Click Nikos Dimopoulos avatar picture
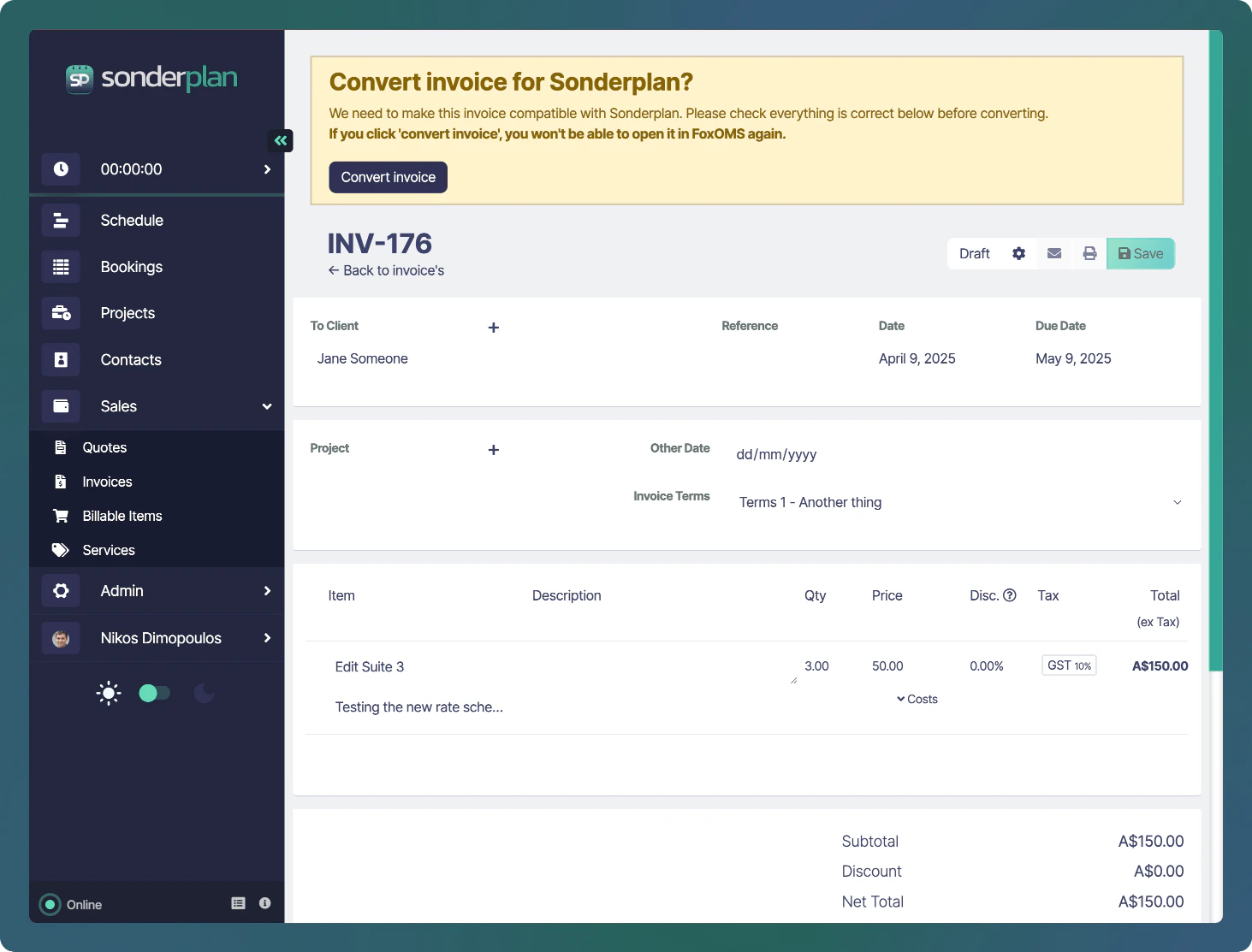This screenshot has height=952, width=1252. pyautogui.click(x=61, y=638)
